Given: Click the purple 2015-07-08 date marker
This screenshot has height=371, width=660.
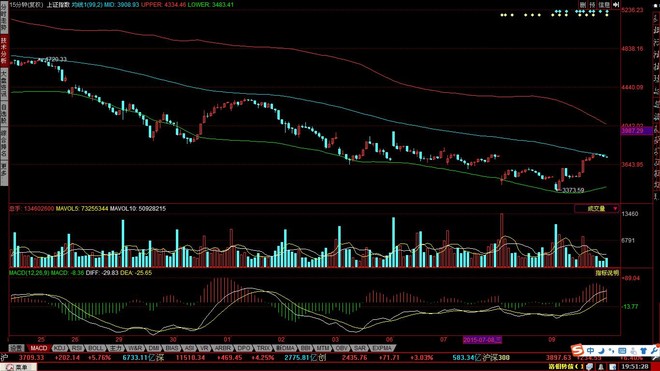Looking at the screenshot, I should (x=482, y=339).
